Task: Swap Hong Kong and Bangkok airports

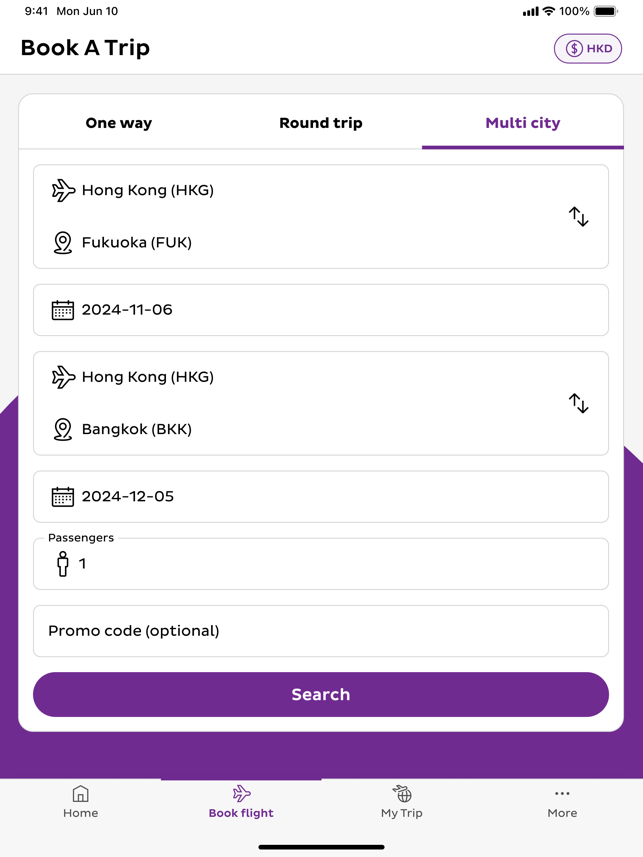Action: coord(578,403)
